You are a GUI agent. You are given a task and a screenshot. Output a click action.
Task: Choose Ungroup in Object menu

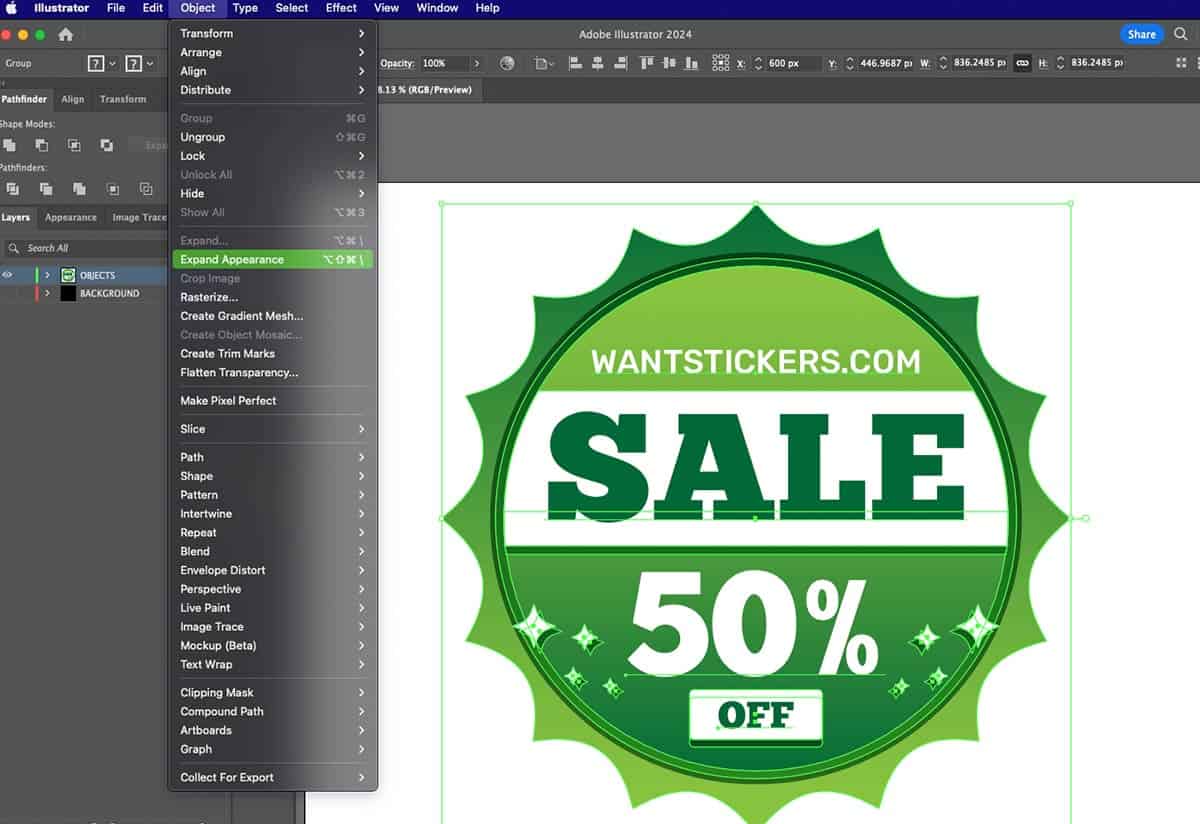pyautogui.click(x=272, y=137)
